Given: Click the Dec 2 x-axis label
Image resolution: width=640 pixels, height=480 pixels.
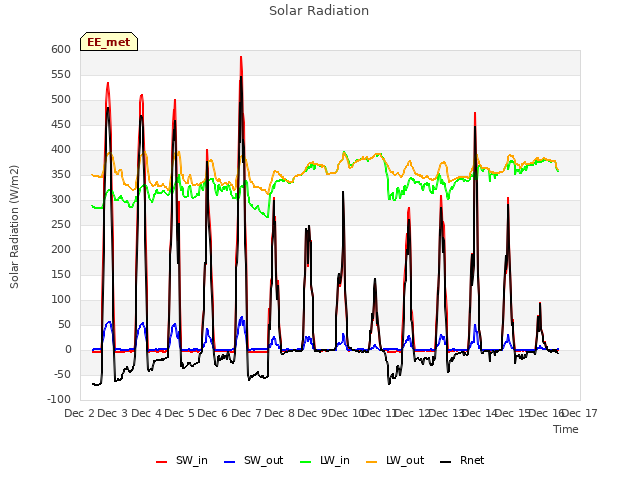Looking at the screenshot, I should [x=79, y=413].
